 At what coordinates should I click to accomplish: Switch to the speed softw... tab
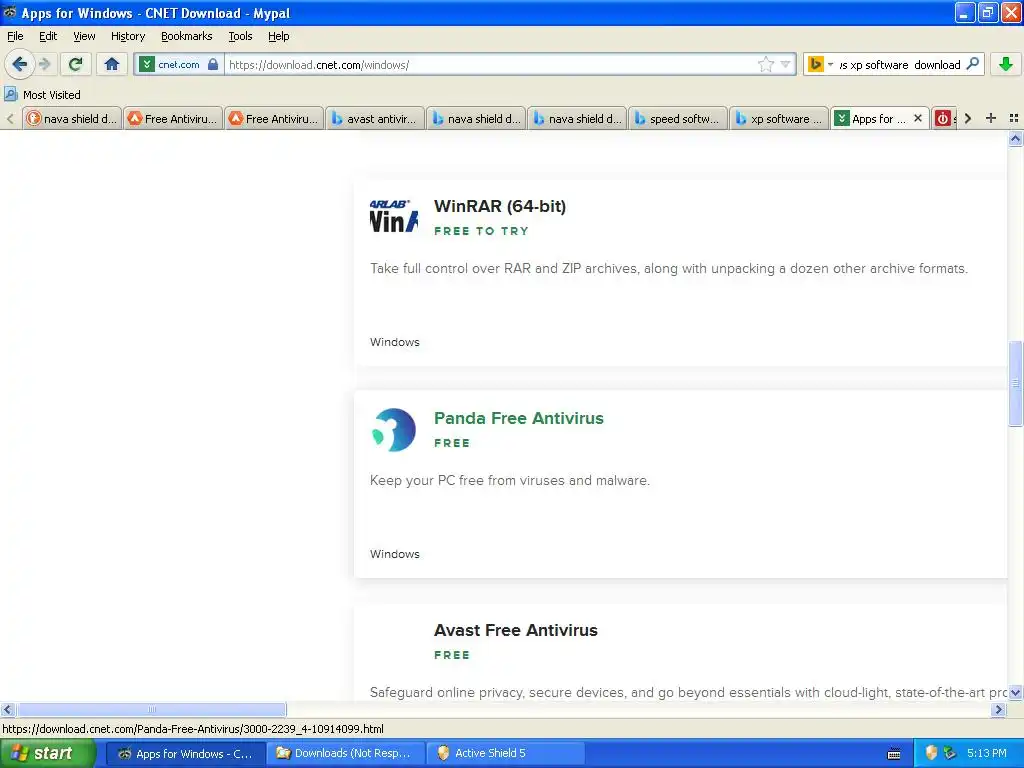coord(677,119)
